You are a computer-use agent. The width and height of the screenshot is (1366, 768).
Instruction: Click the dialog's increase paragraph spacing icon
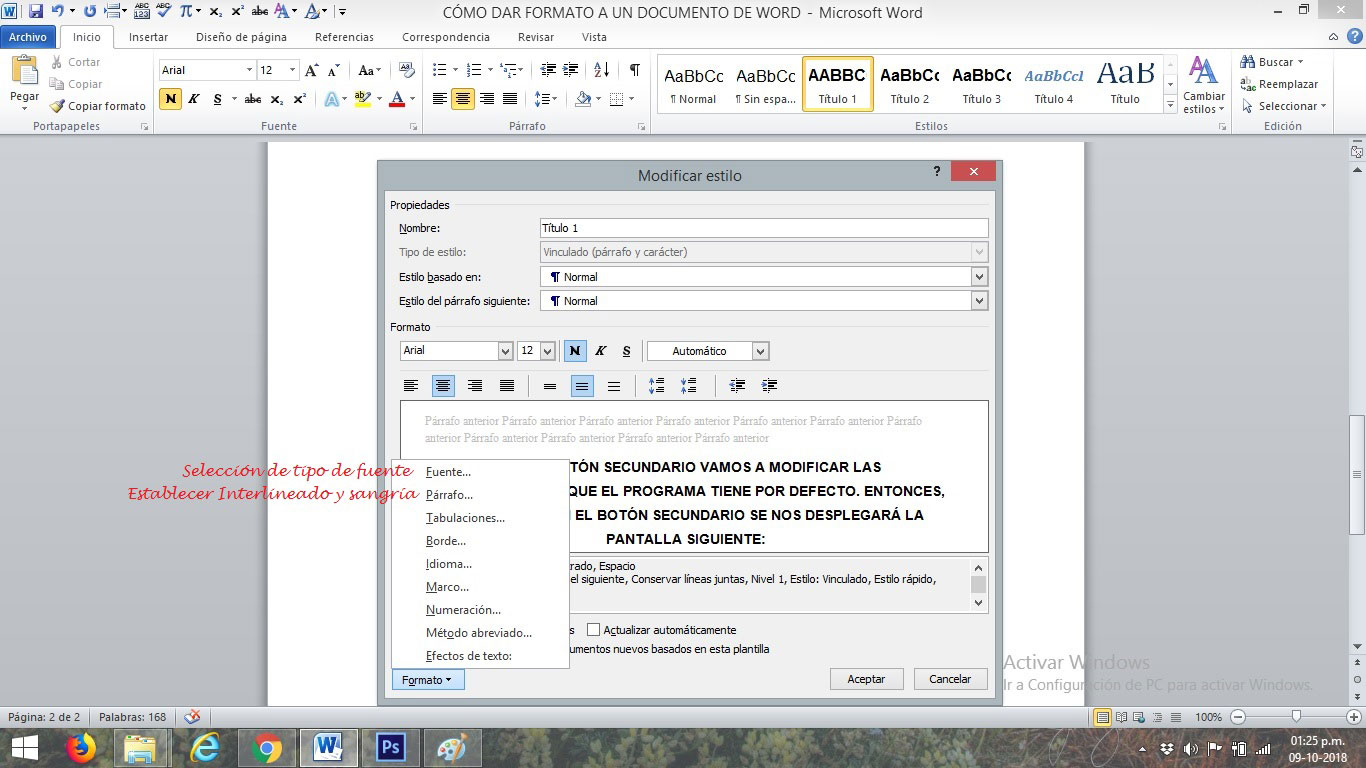[656, 386]
